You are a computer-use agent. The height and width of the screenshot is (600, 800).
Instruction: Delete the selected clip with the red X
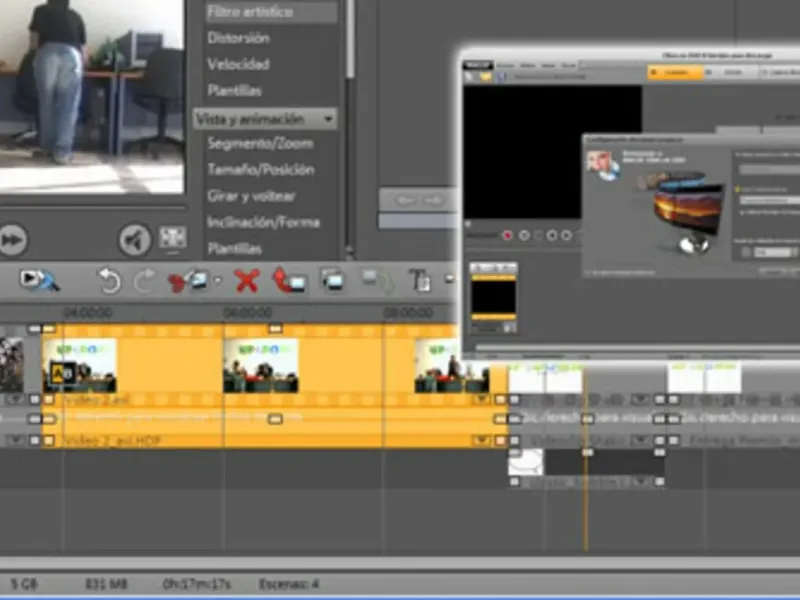tap(247, 281)
